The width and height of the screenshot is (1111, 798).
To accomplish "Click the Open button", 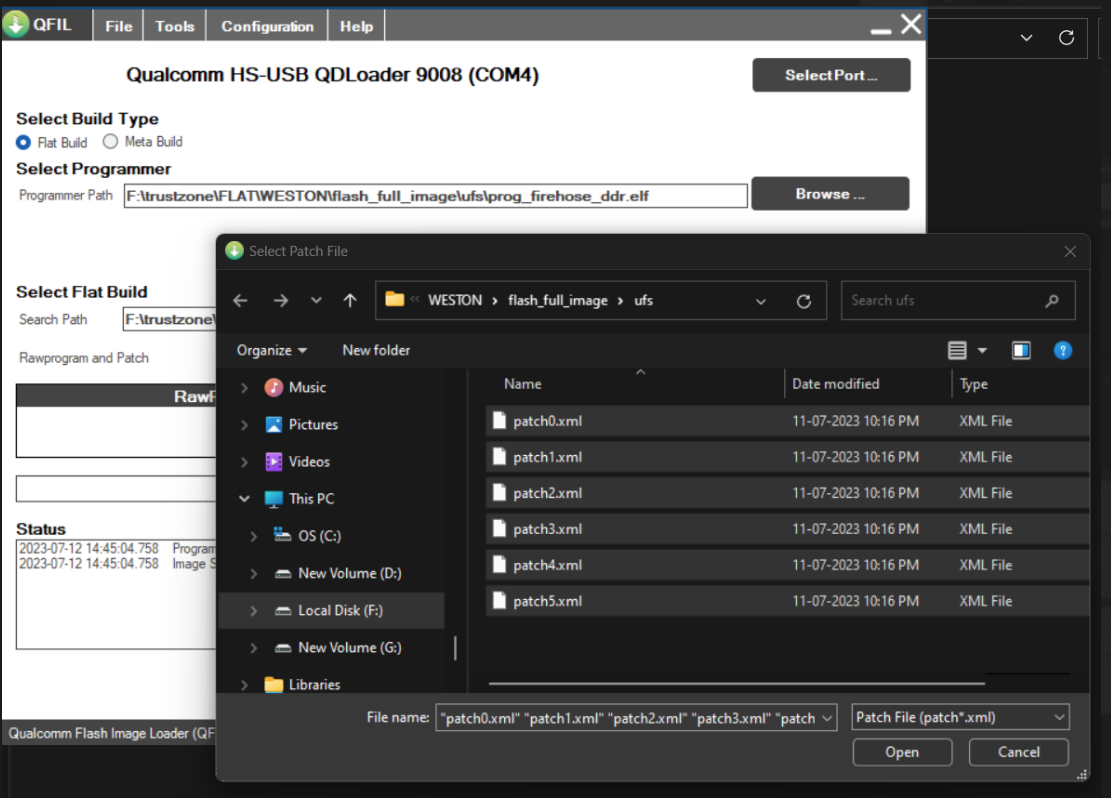I will pyautogui.click(x=902, y=752).
